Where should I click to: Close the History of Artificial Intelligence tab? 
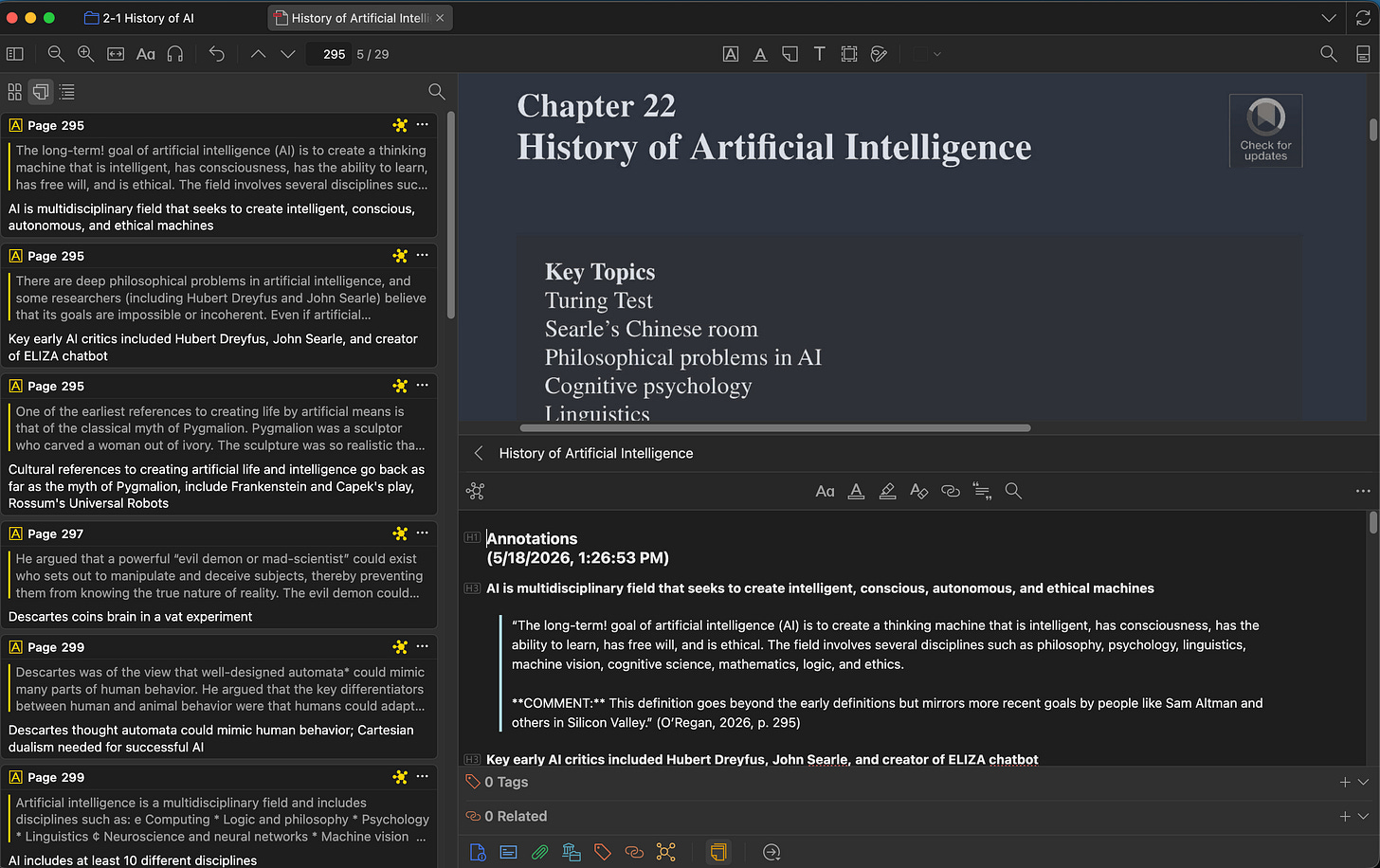pos(440,18)
